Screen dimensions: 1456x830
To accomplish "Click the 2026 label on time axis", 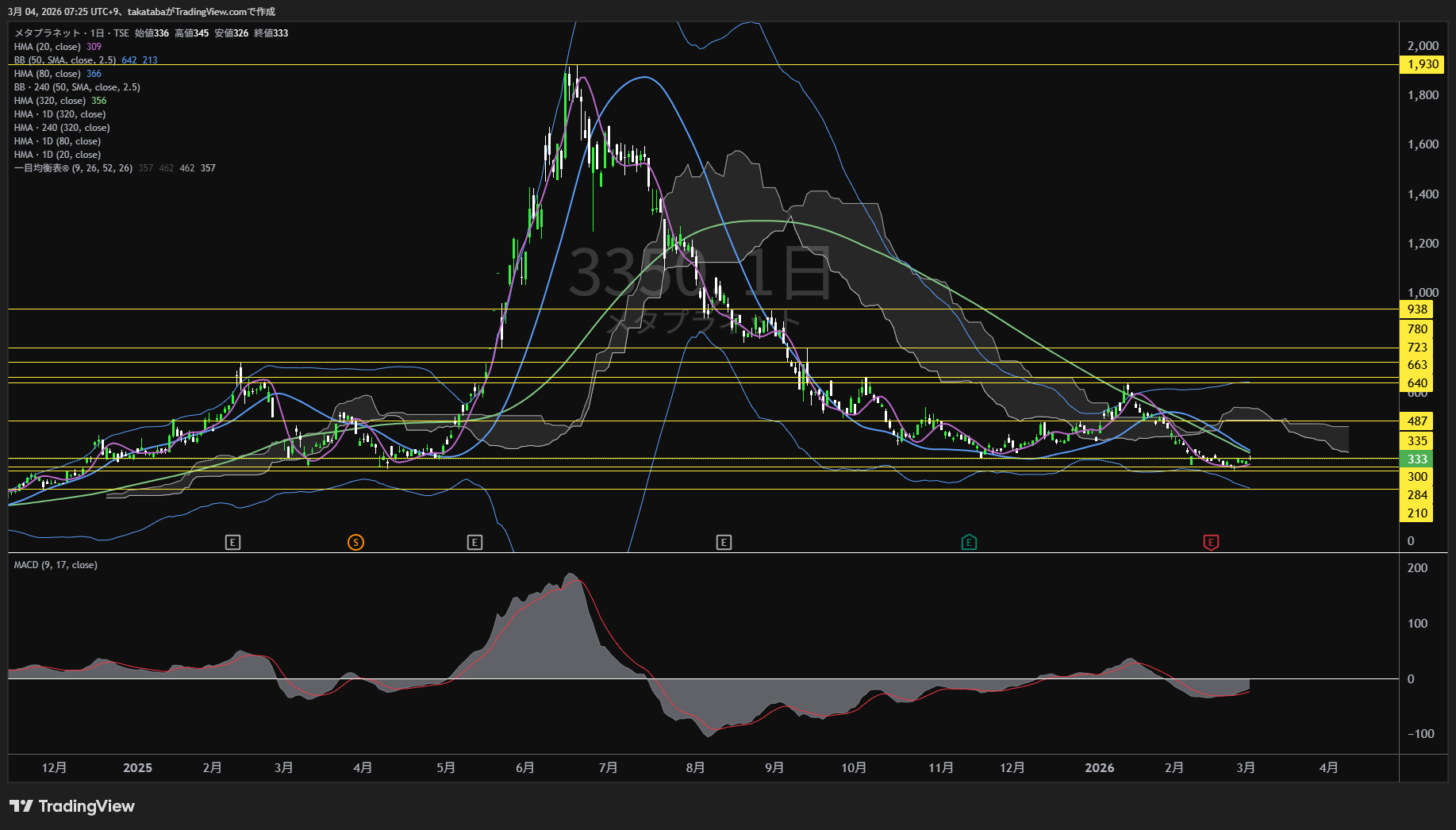I will pyautogui.click(x=1099, y=768).
